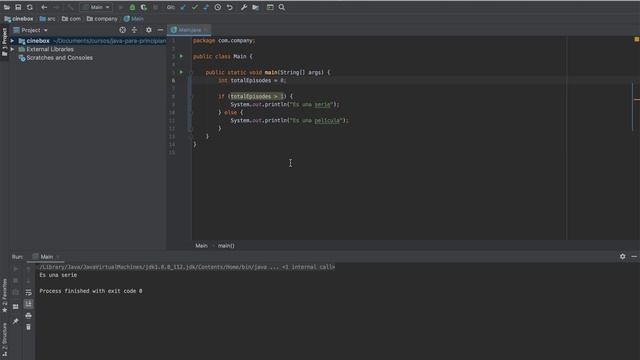This screenshot has width=640, height=360.
Task: Restore layout icon in Run panel
Action: (x=16, y=307)
